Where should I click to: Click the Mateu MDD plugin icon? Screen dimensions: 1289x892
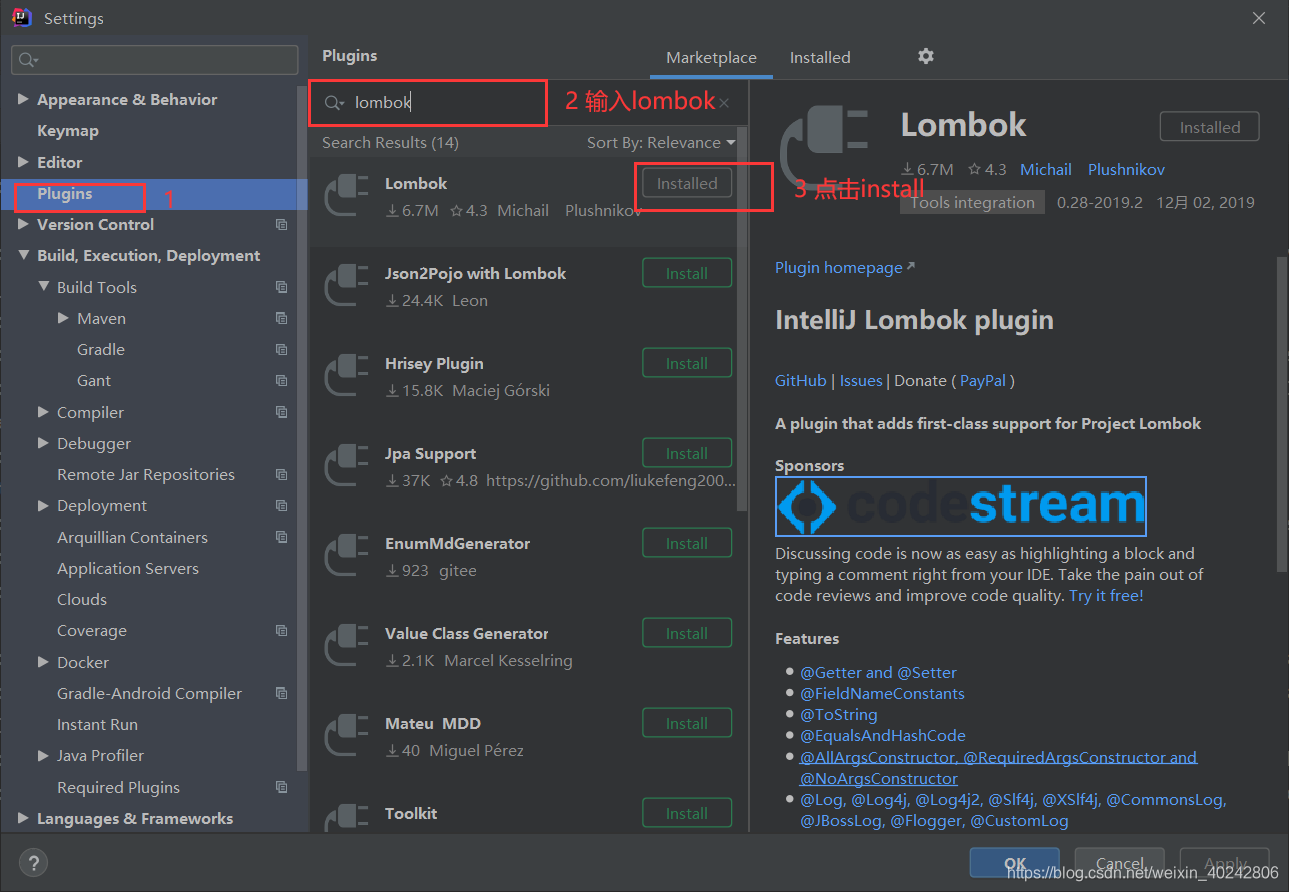pos(346,736)
